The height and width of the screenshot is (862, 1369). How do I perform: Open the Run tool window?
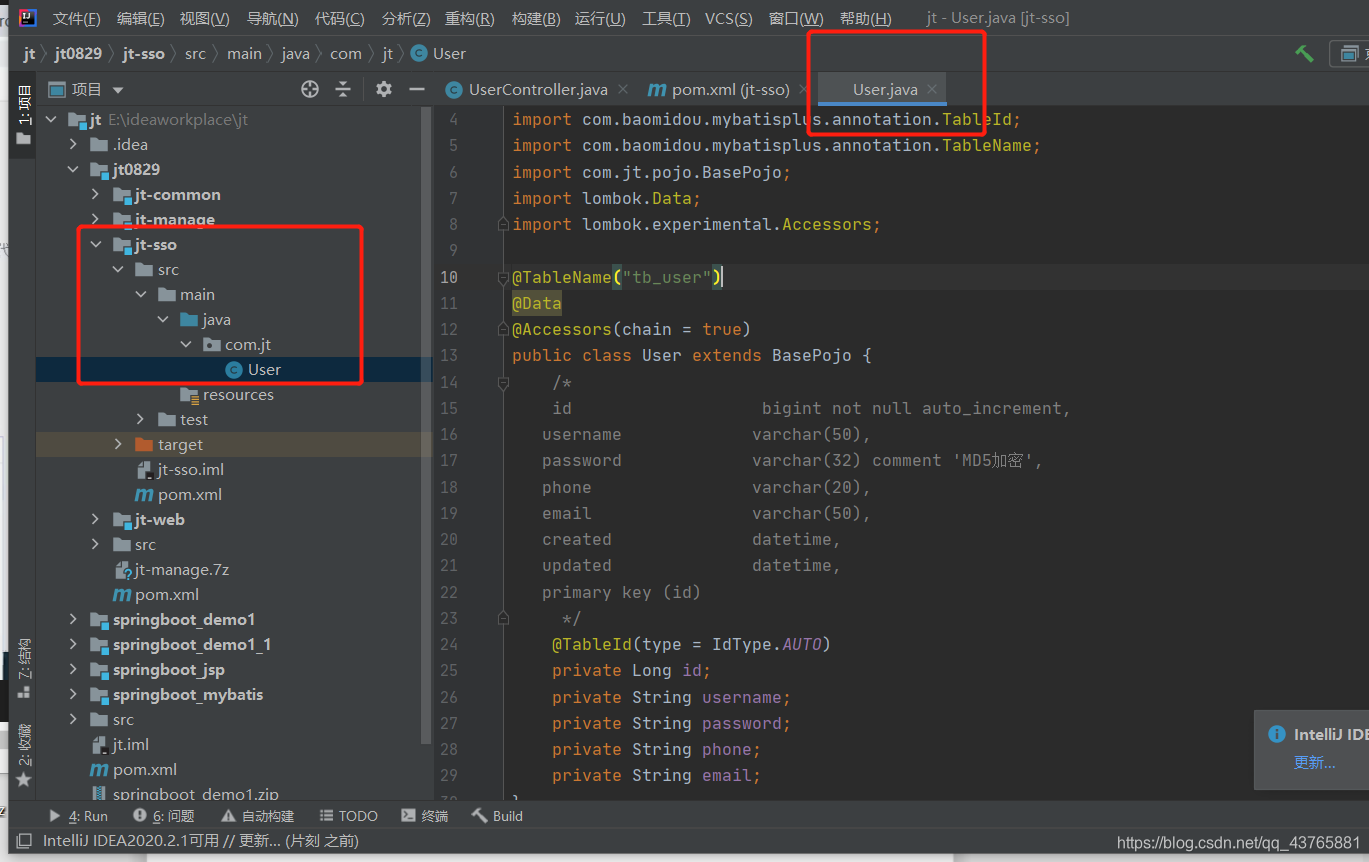(78, 816)
